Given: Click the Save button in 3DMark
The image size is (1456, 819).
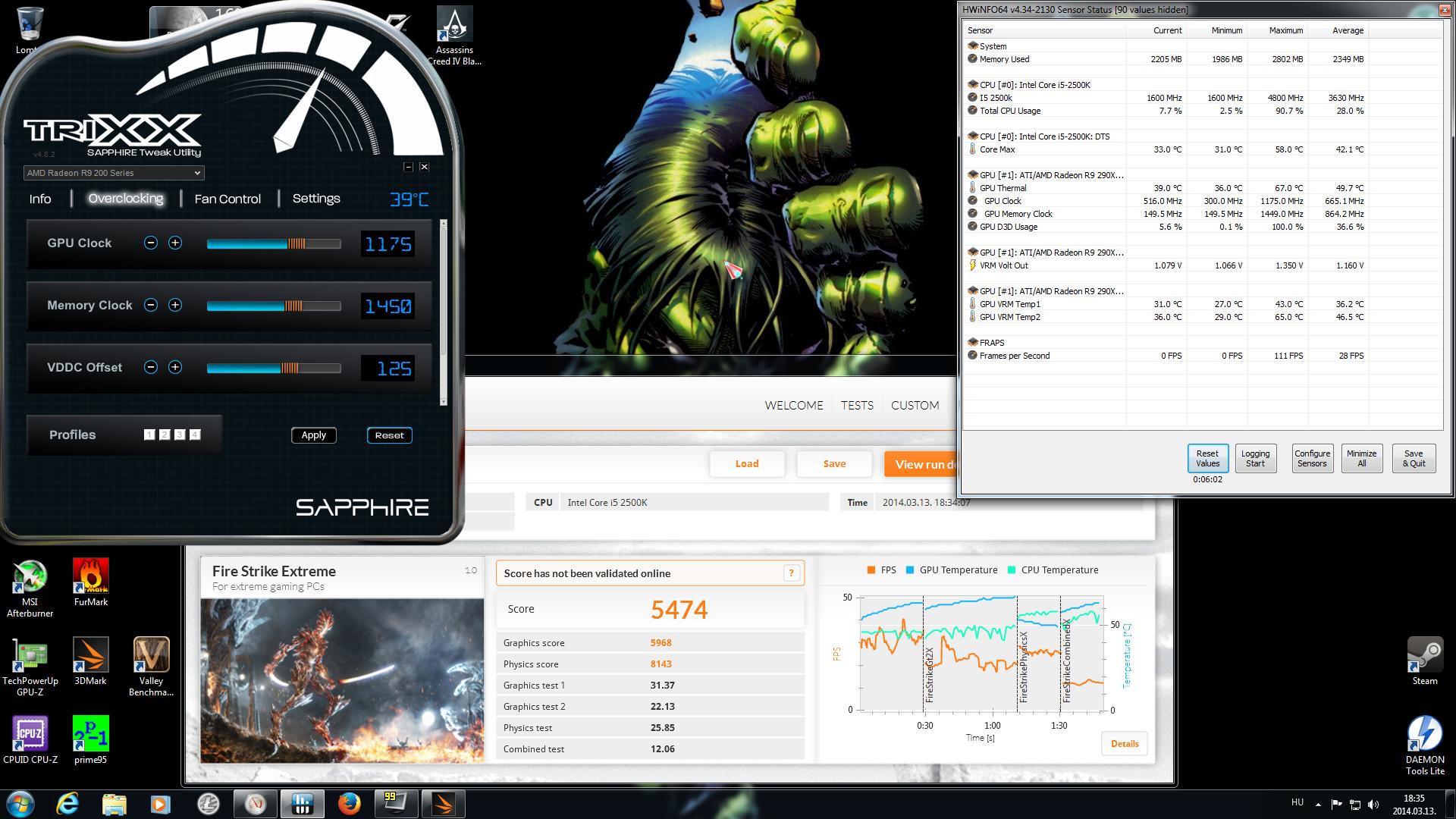Looking at the screenshot, I should pos(834,464).
